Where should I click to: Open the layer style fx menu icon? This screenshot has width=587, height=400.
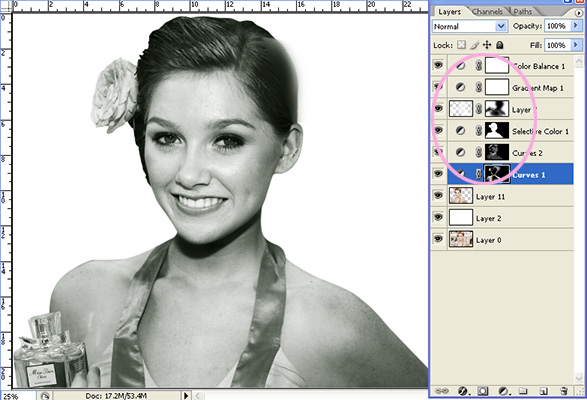pyautogui.click(x=463, y=391)
